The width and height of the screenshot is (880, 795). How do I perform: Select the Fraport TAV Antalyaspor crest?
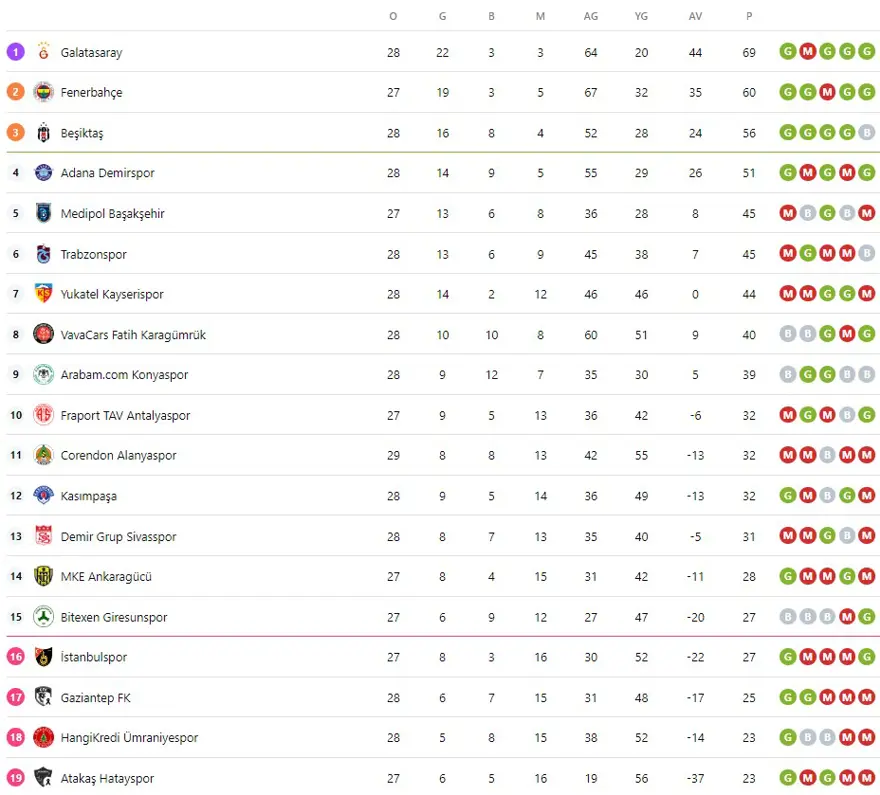click(43, 415)
